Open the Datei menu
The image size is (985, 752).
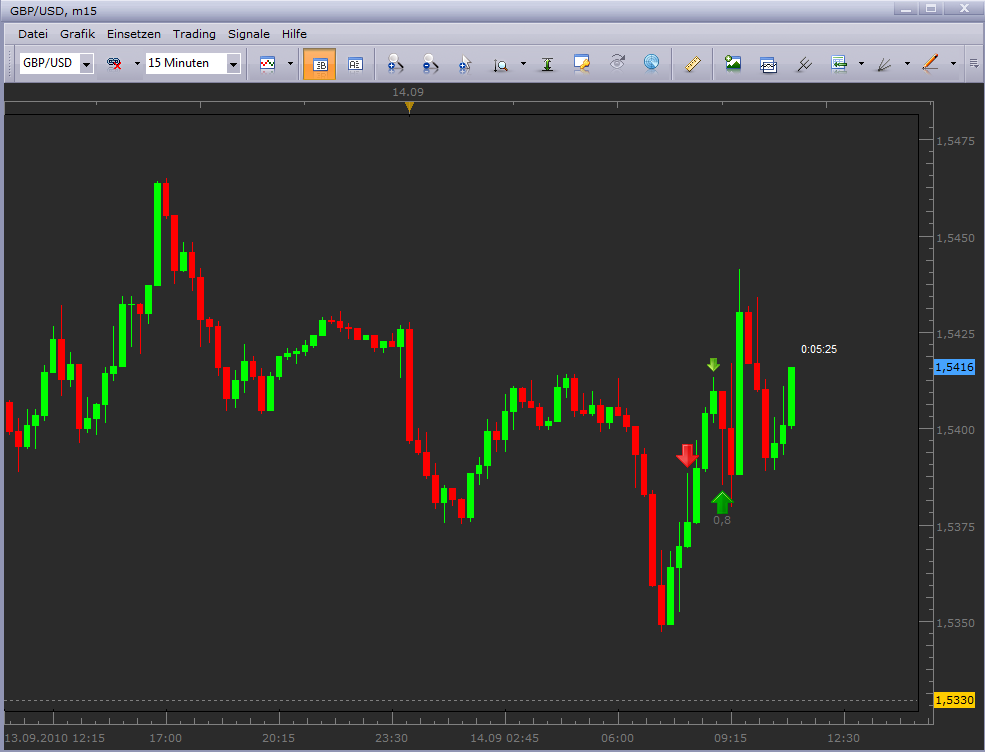[33, 34]
